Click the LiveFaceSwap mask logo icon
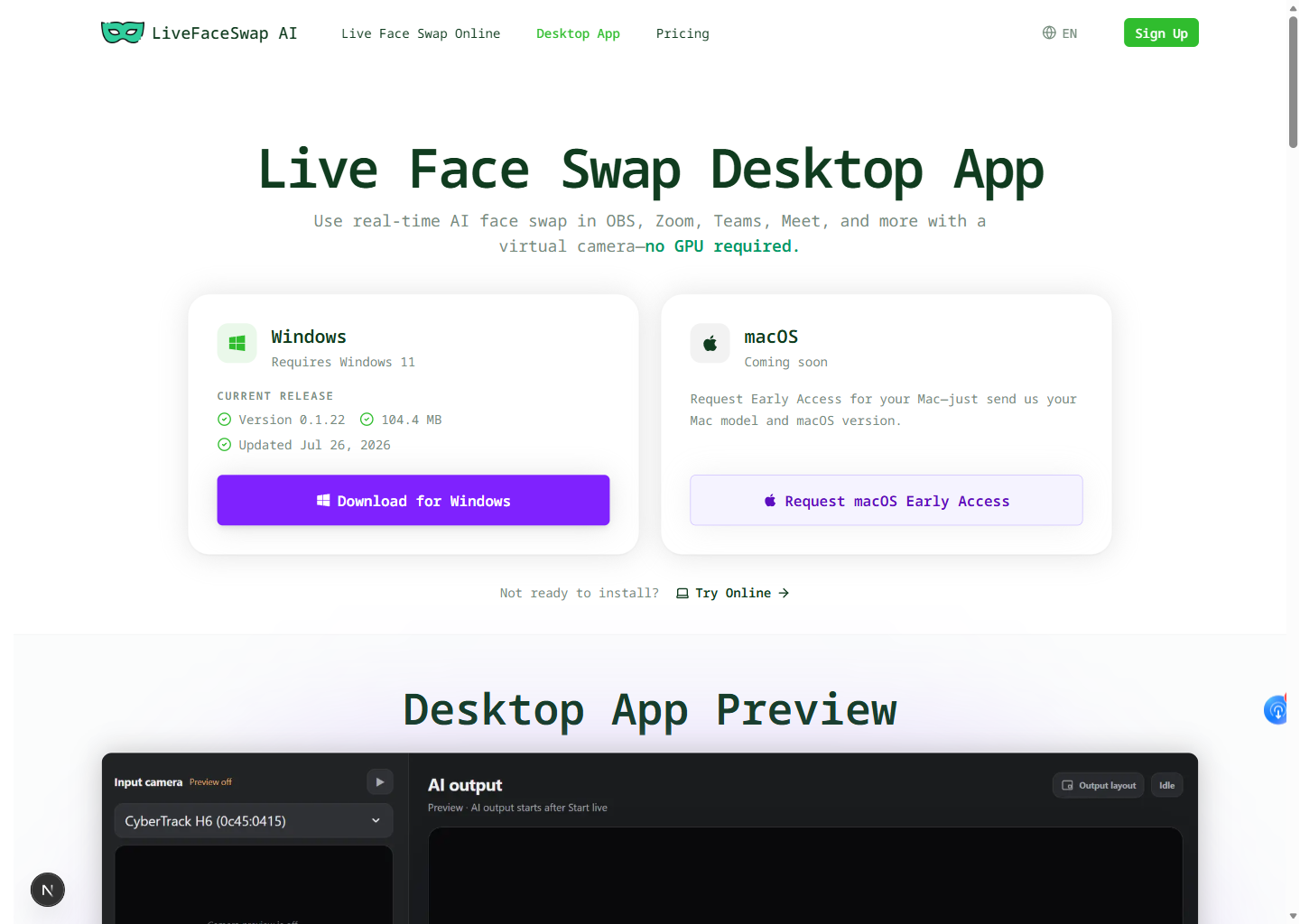The image size is (1300, 924). 123,33
